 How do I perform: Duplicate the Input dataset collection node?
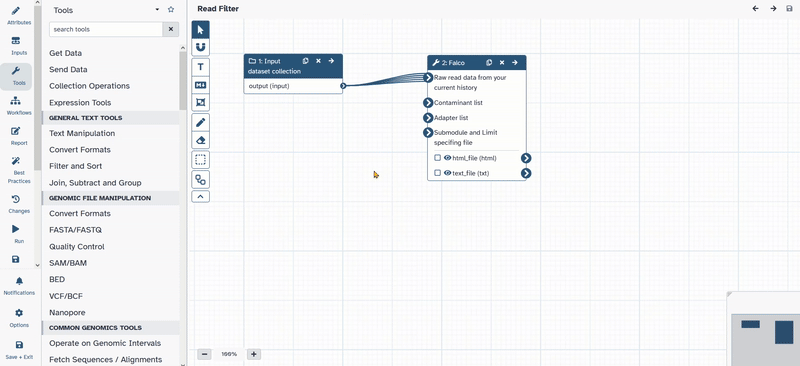(x=305, y=61)
